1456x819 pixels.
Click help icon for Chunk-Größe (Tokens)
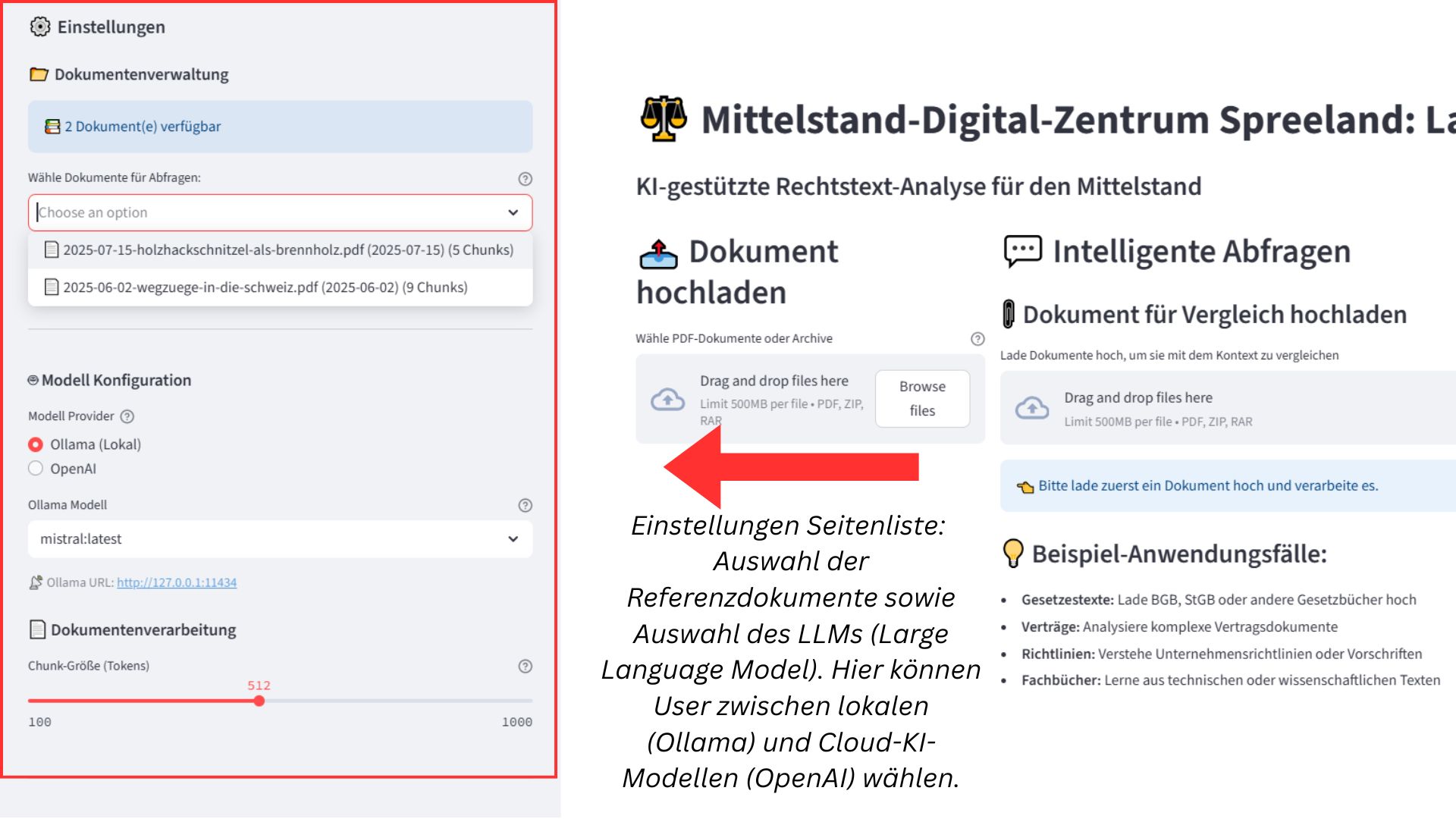point(525,667)
